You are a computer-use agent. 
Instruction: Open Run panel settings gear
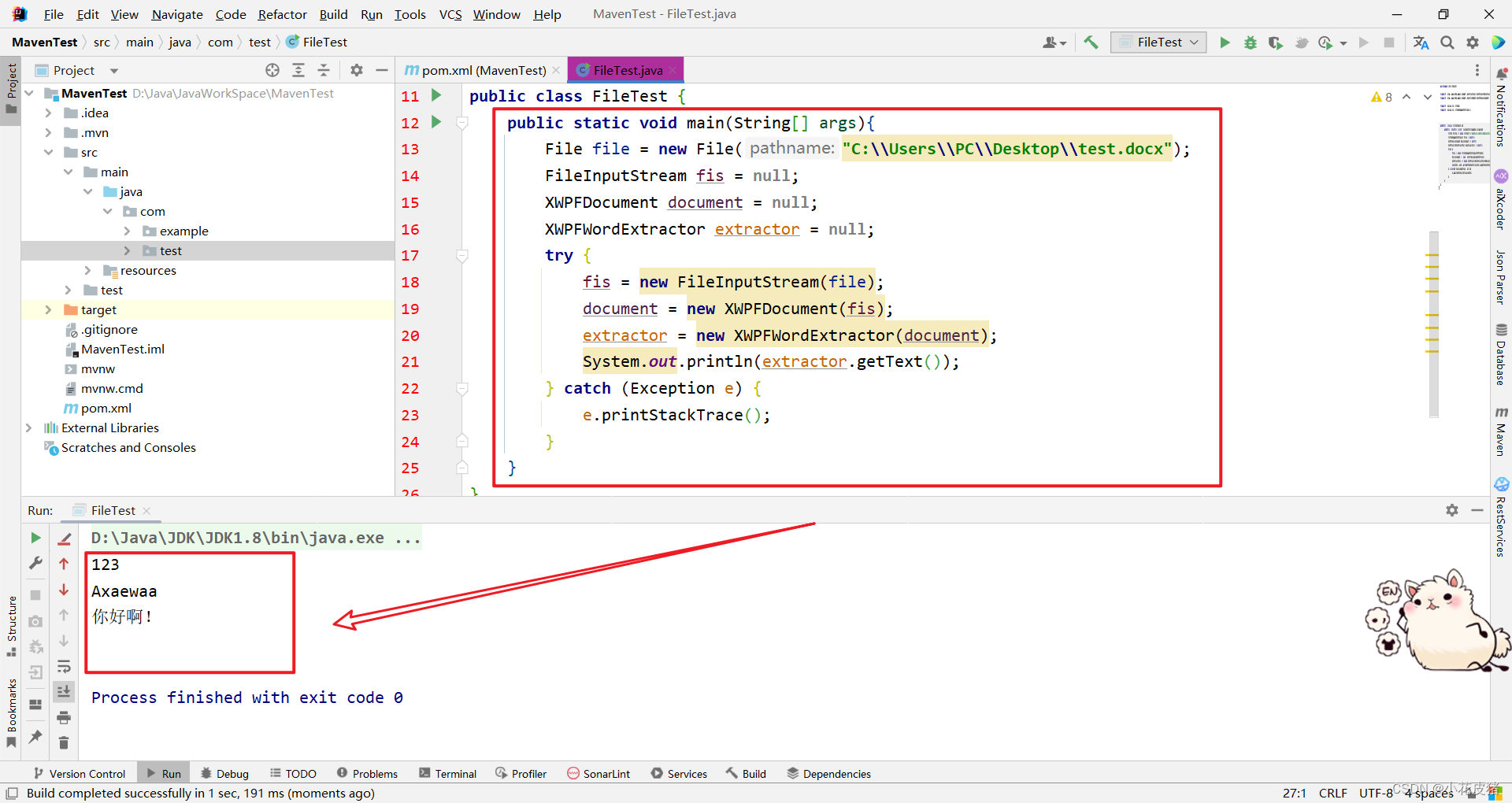pyautogui.click(x=1452, y=510)
